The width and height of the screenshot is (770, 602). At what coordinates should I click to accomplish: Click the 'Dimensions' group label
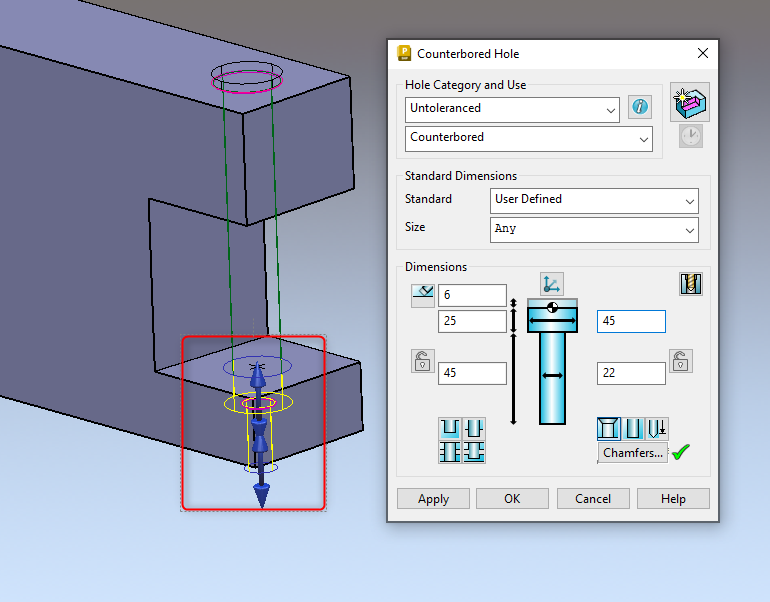coord(436,267)
